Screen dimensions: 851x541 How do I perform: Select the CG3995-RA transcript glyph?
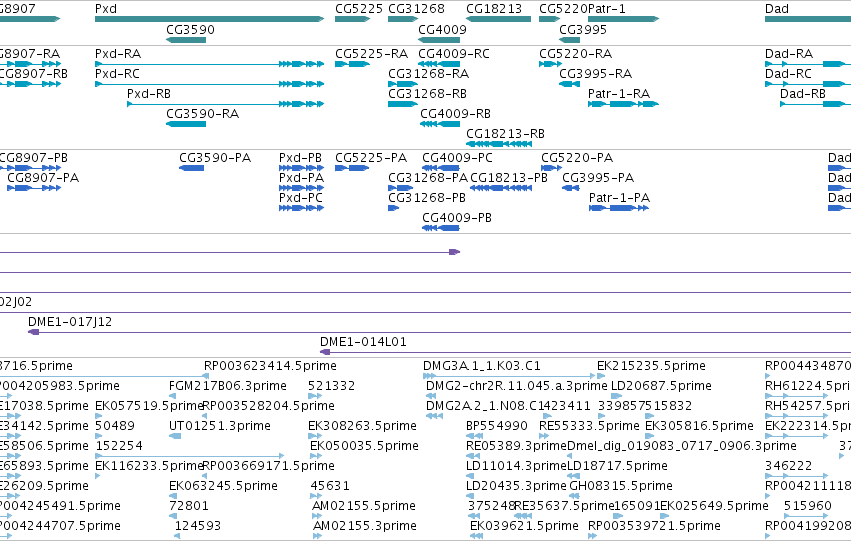click(x=569, y=84)
